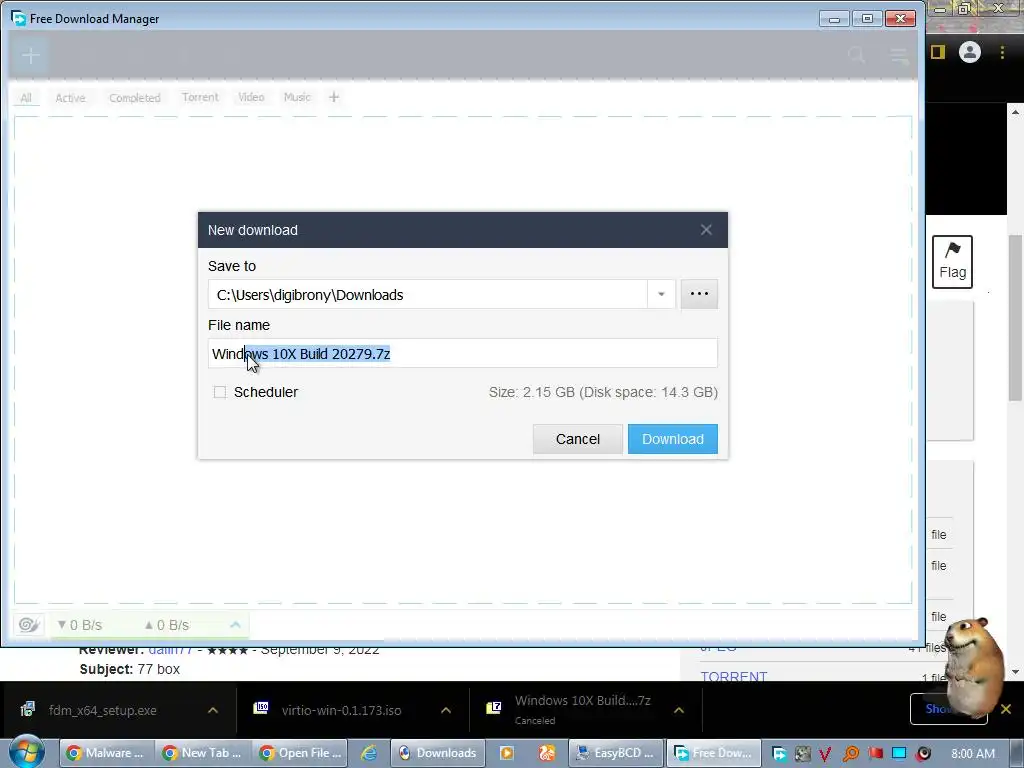The height and width of the screenshot is (768, 1024).
Task: Click the red V tray icon
Action: [825, 754]
